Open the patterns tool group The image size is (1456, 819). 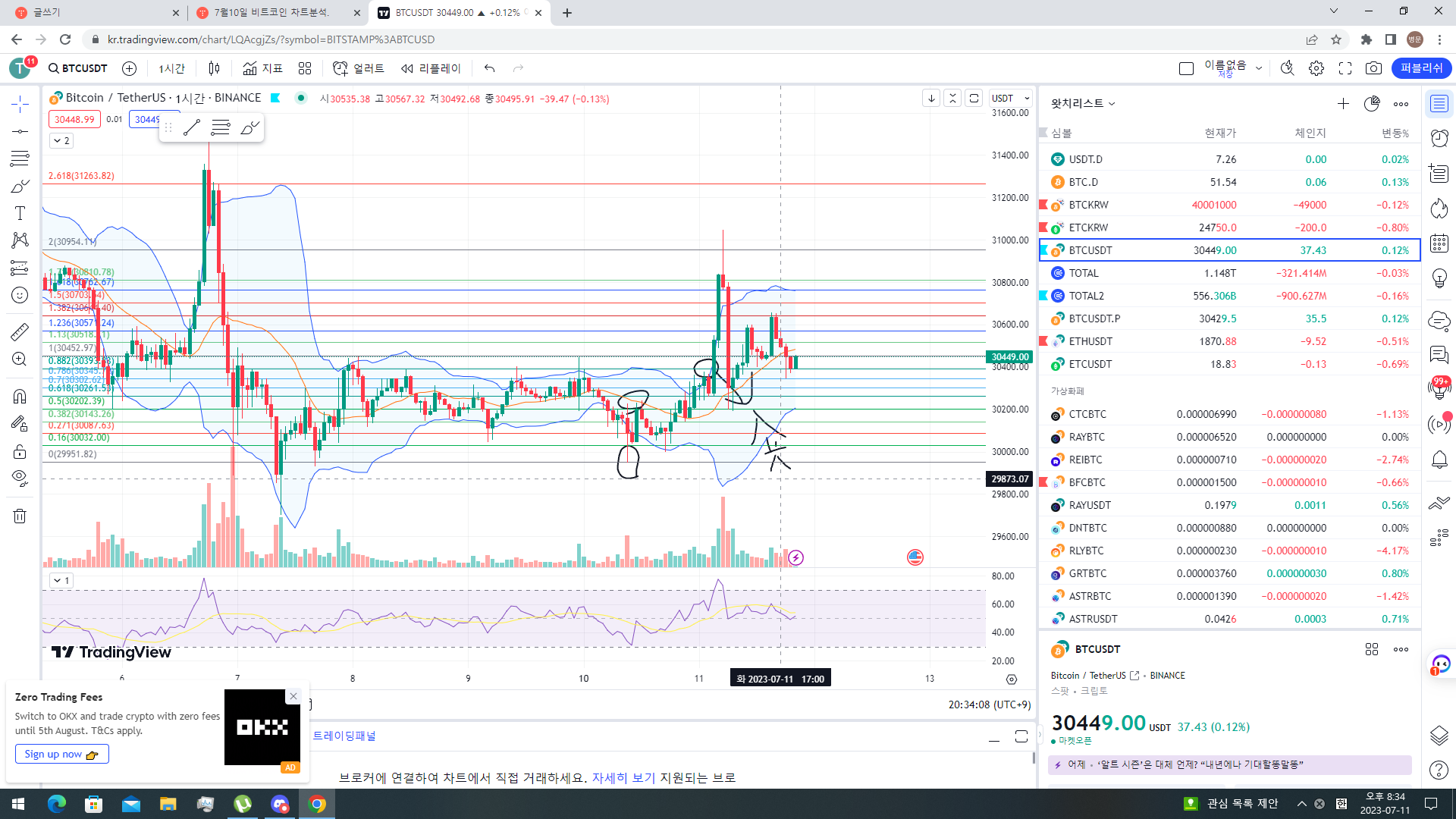click(20, 240)
